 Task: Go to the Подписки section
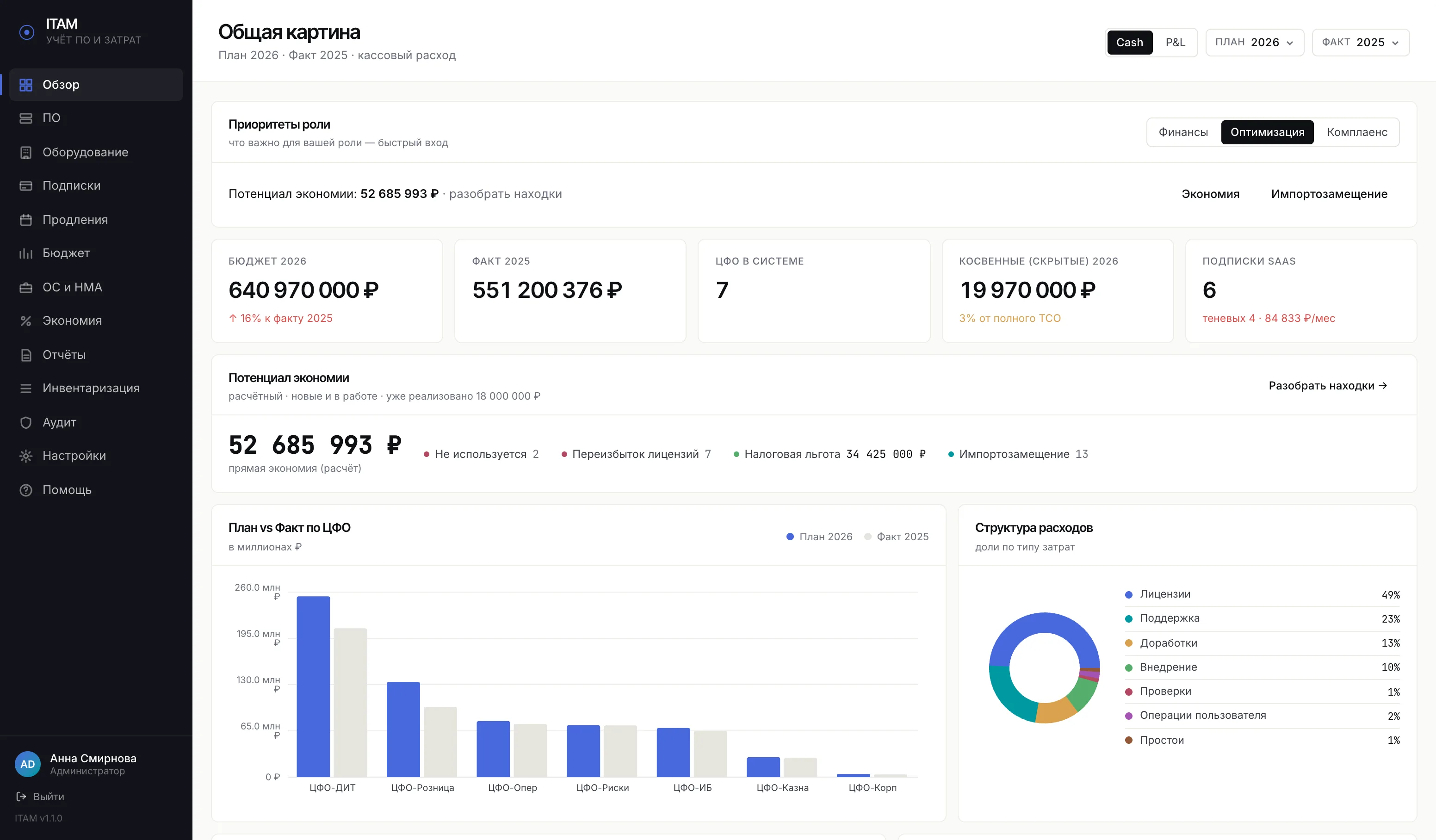coord(96,186)
